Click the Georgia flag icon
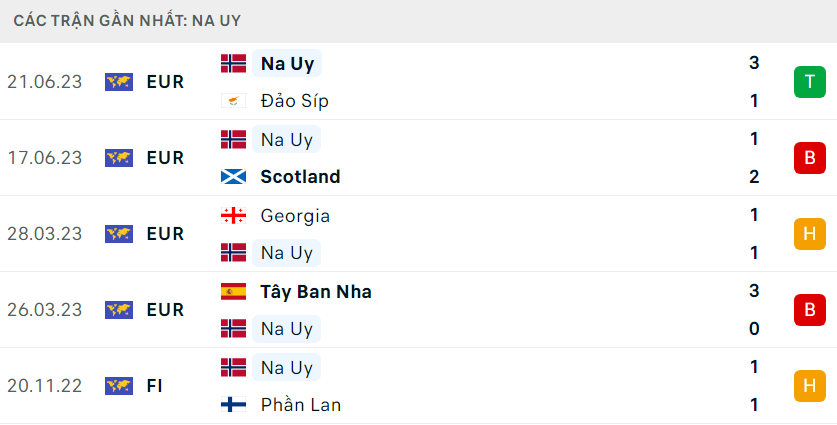The image size is (837, 425). 233,215
